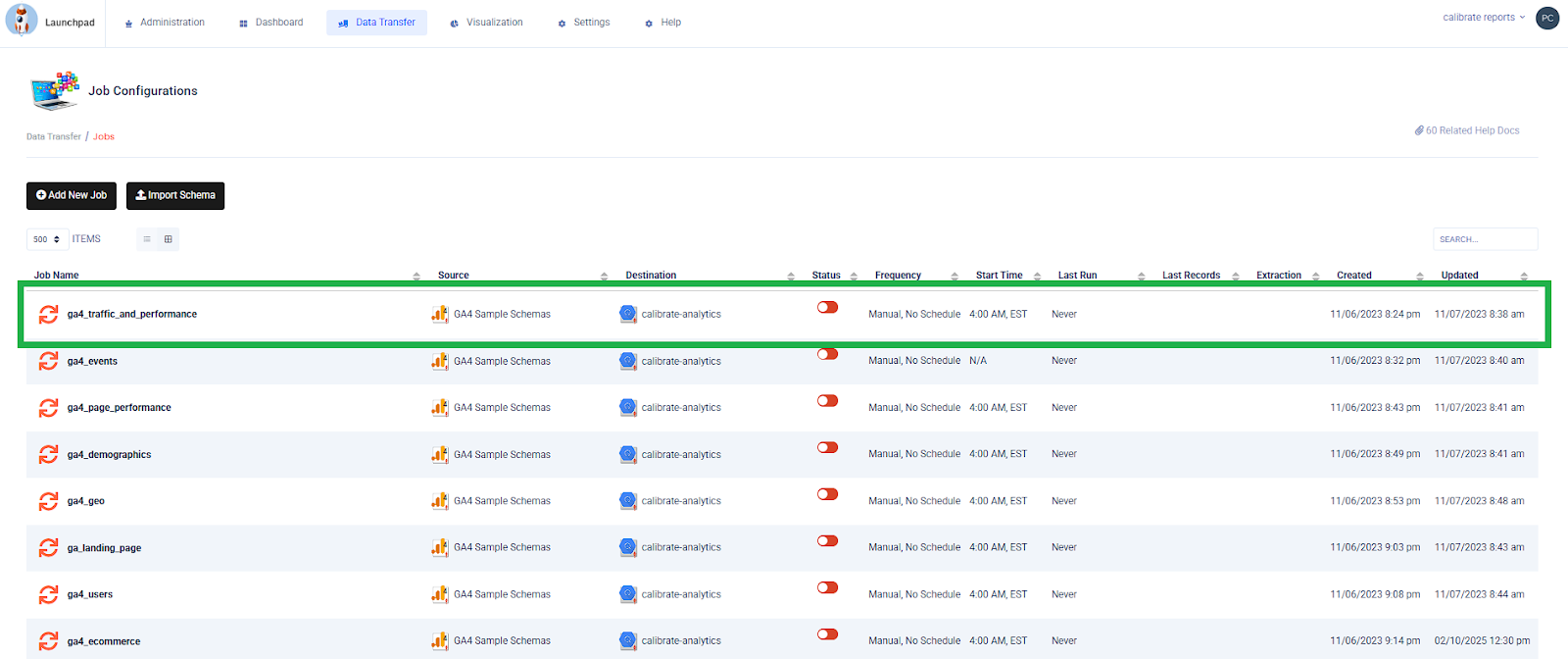Click BigQuery destination icon in ga4_users row
The height and width of the screenshot is (659, 1568).
click(628, 594)
